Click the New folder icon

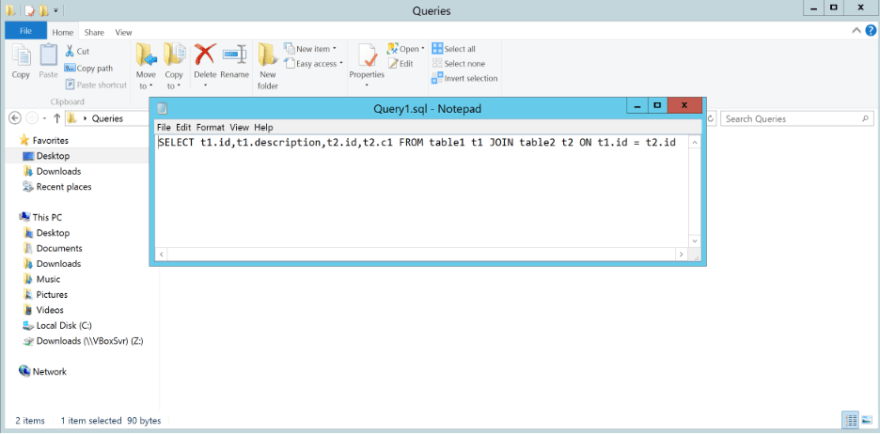coord(268,55)
